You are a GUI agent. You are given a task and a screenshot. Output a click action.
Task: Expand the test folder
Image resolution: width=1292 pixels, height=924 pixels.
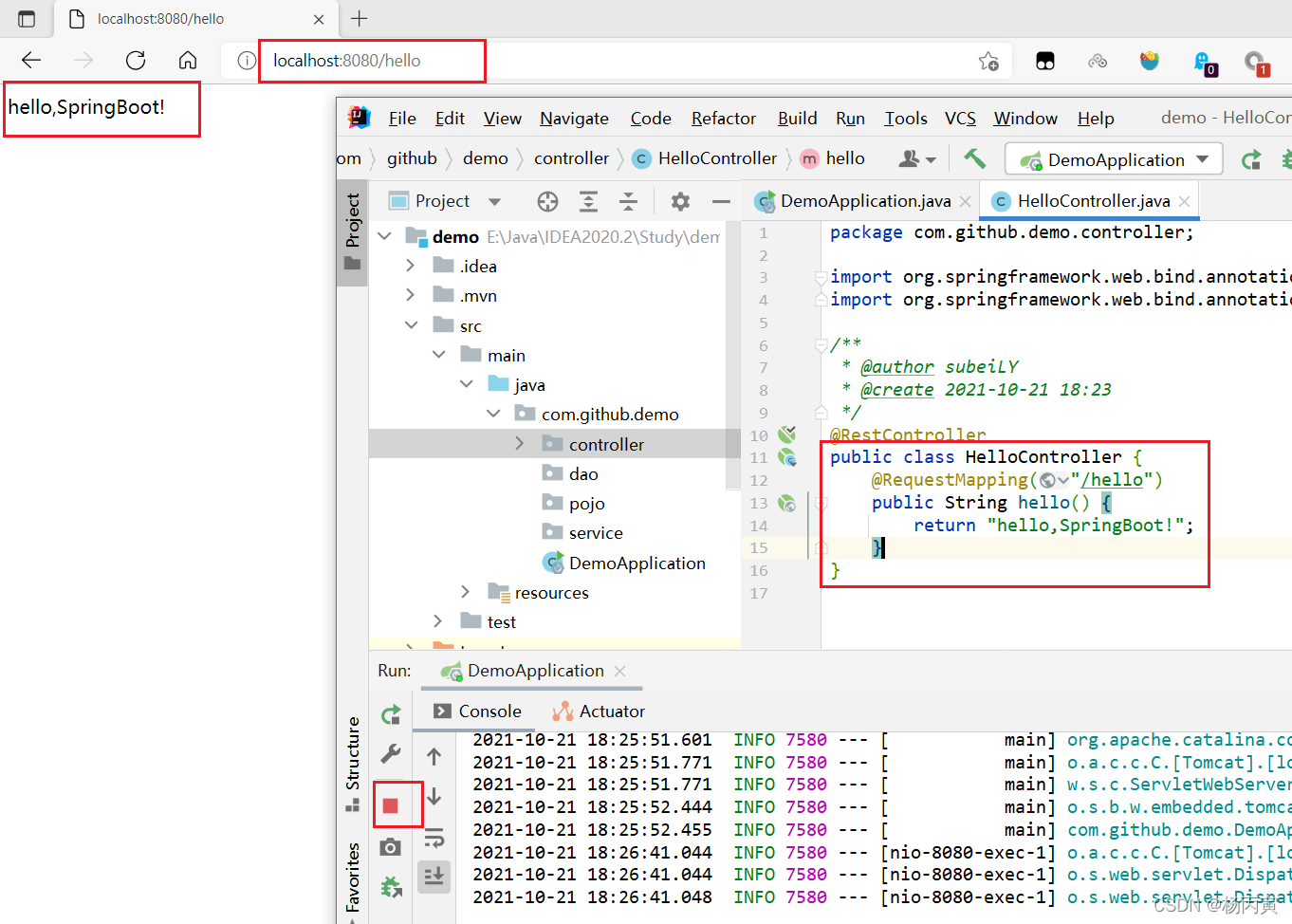point(437,621)
